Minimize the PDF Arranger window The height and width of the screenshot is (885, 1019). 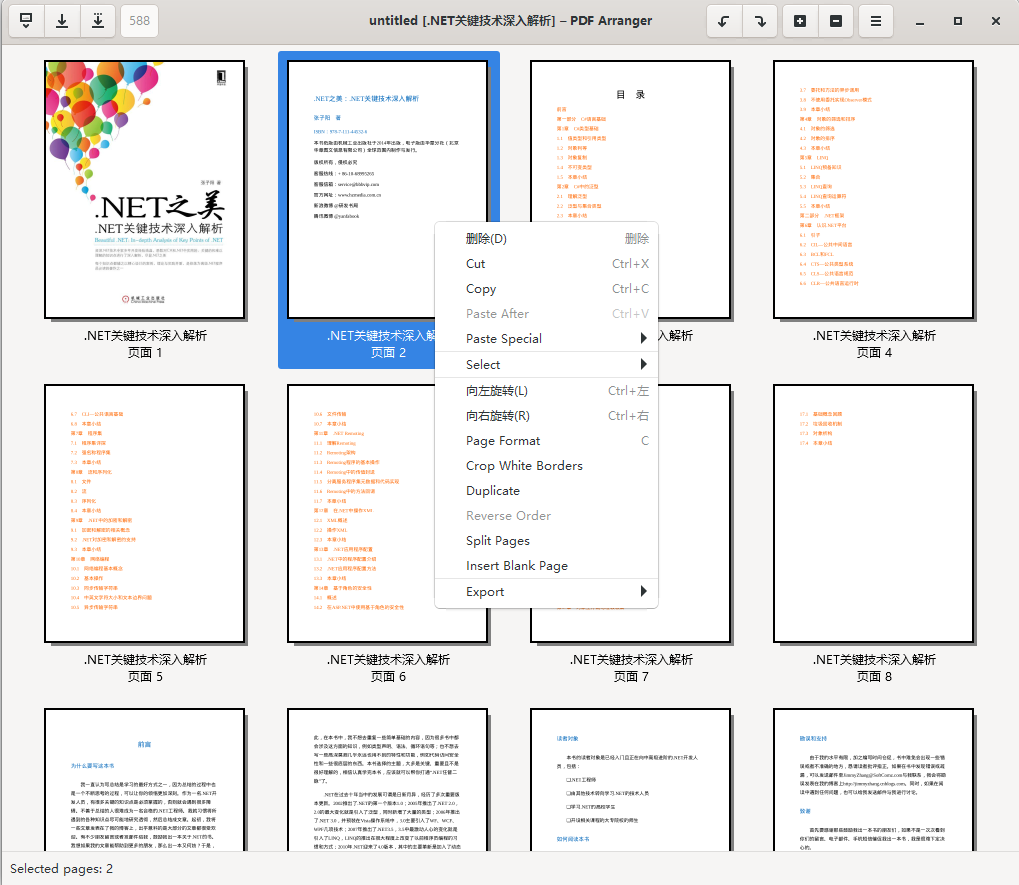pyautogui.click(x=920, y=21)
